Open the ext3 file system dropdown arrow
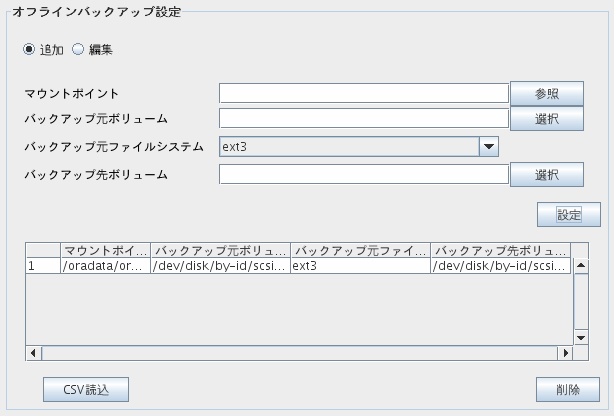 488,147
